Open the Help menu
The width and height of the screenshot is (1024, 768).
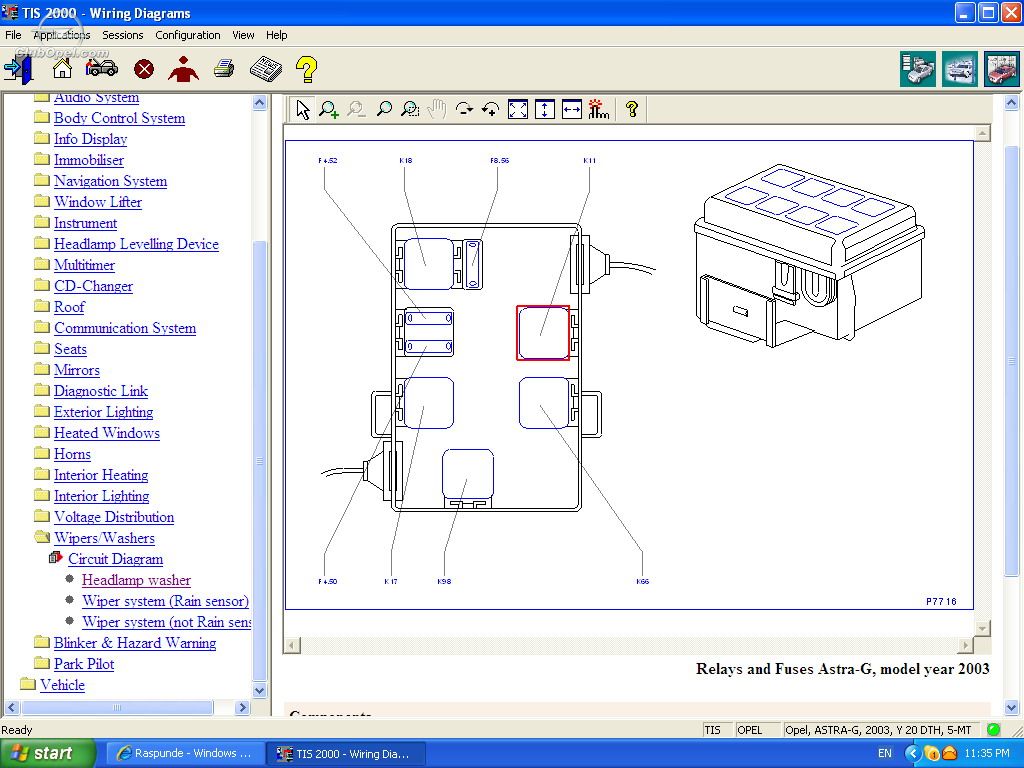pos(276,35)
